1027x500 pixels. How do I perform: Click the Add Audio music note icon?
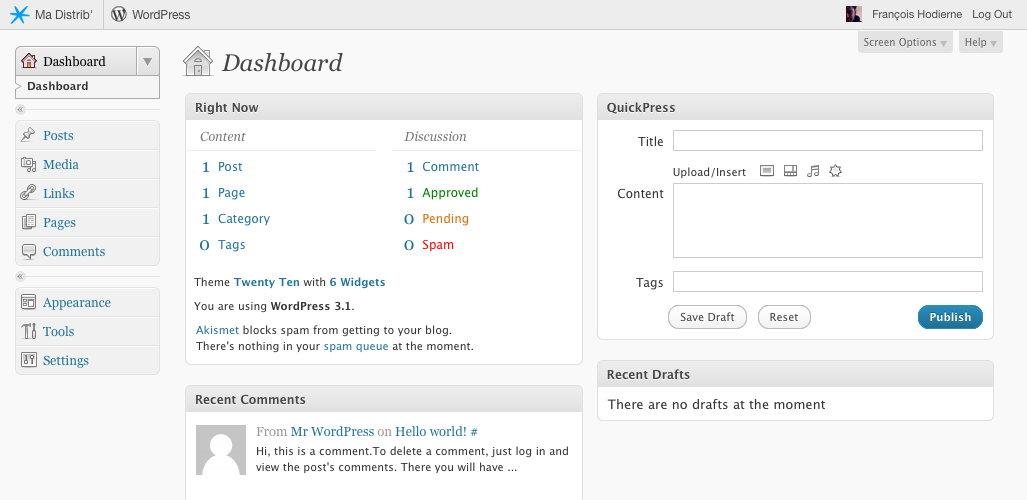coord(813,171)
